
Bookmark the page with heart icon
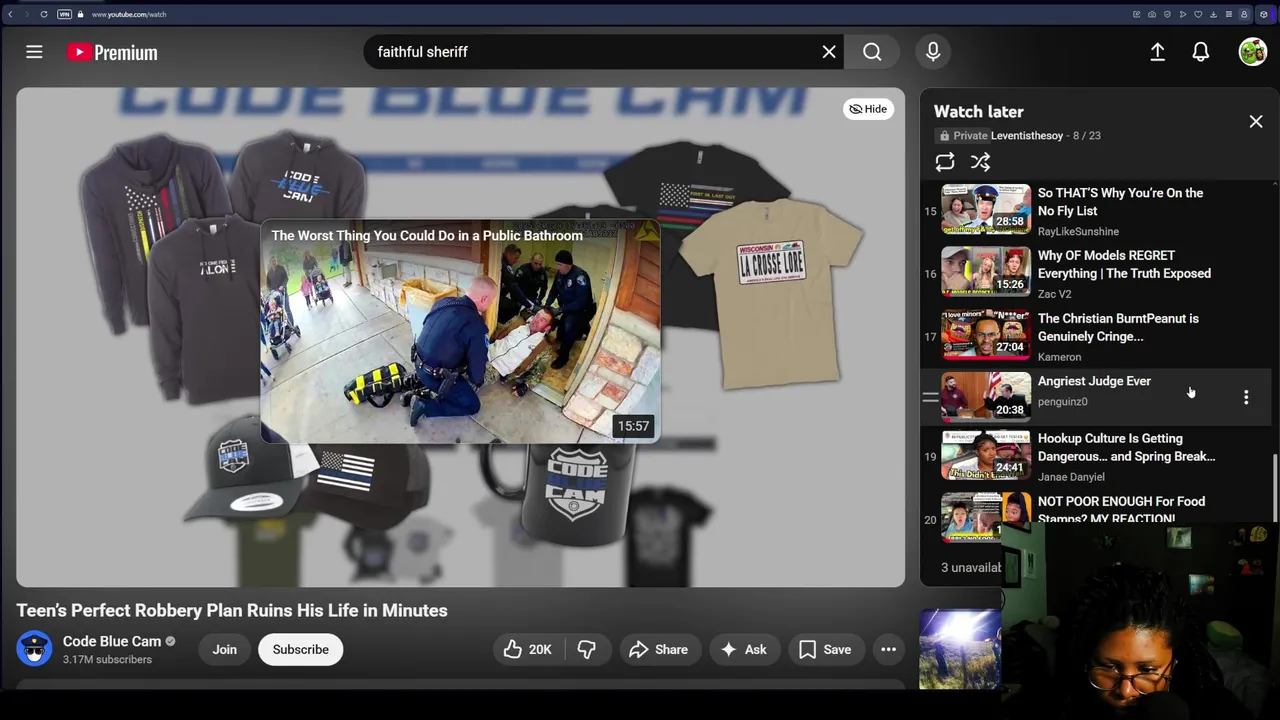1198,14
